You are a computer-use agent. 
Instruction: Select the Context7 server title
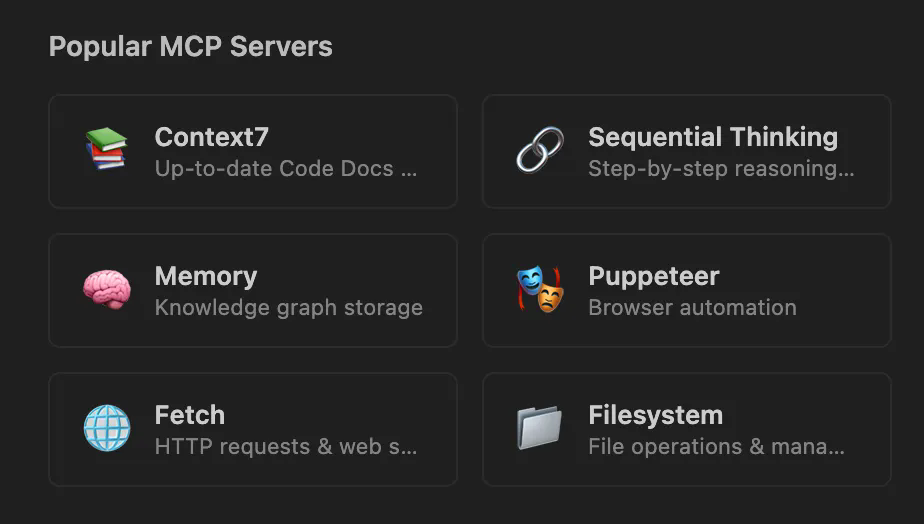212,137
